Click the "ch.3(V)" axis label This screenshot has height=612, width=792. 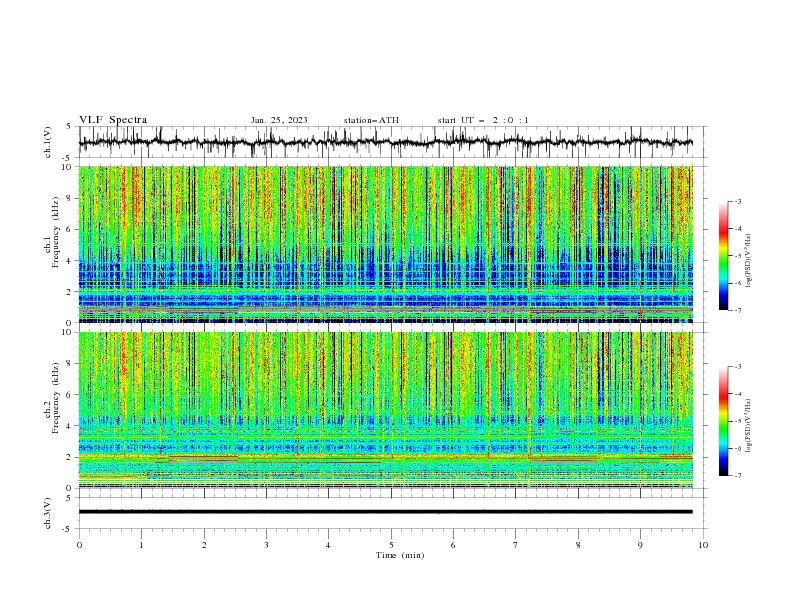[48, 513]
